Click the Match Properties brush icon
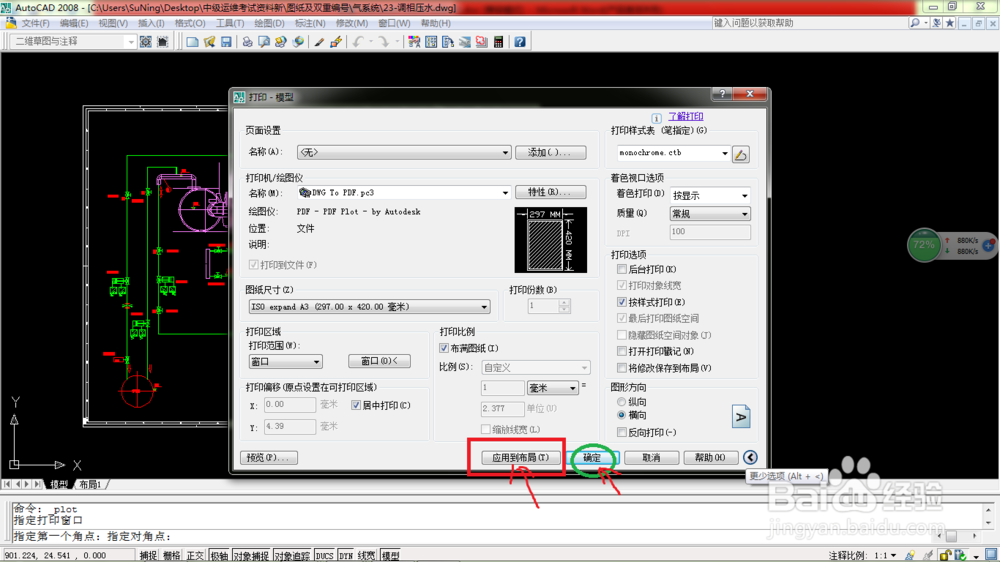Screen dimensions: 1000x562 pos(319,41)
